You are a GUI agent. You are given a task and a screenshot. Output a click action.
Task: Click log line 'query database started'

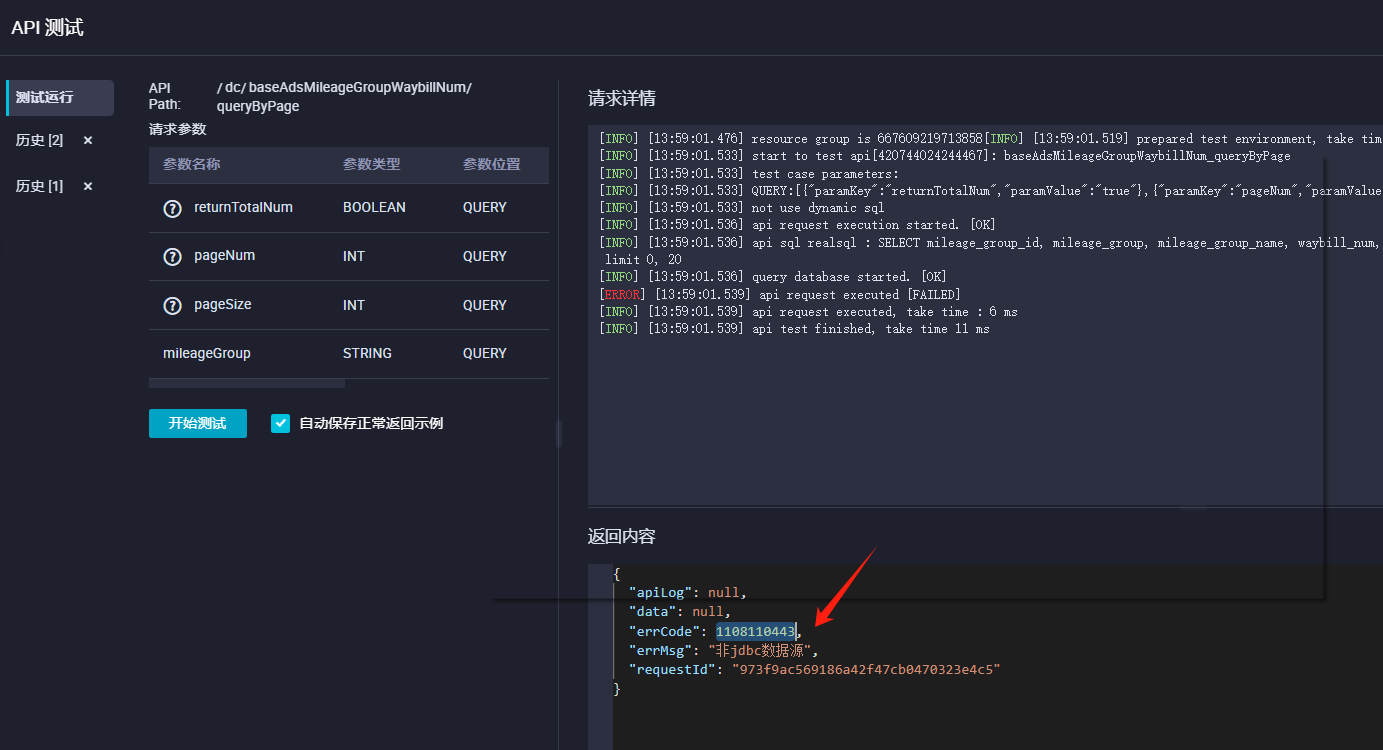pyautogui.click(x=773, y=276)
